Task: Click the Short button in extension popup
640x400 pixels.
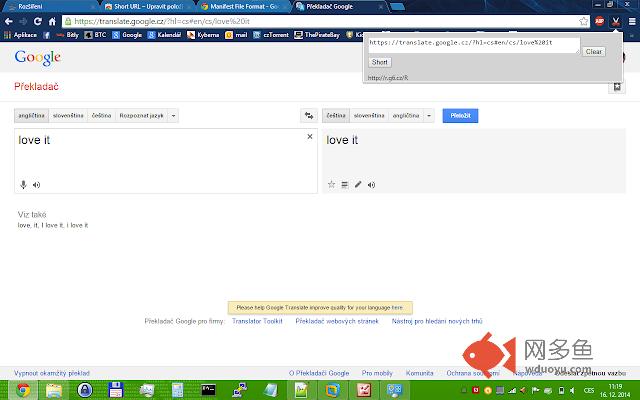Action: (380, 62)
